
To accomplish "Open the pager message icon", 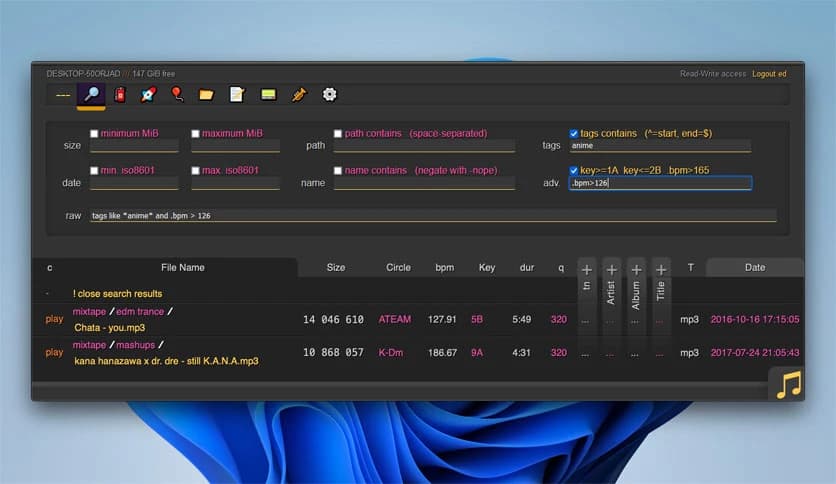I will (x=268, y=94).
